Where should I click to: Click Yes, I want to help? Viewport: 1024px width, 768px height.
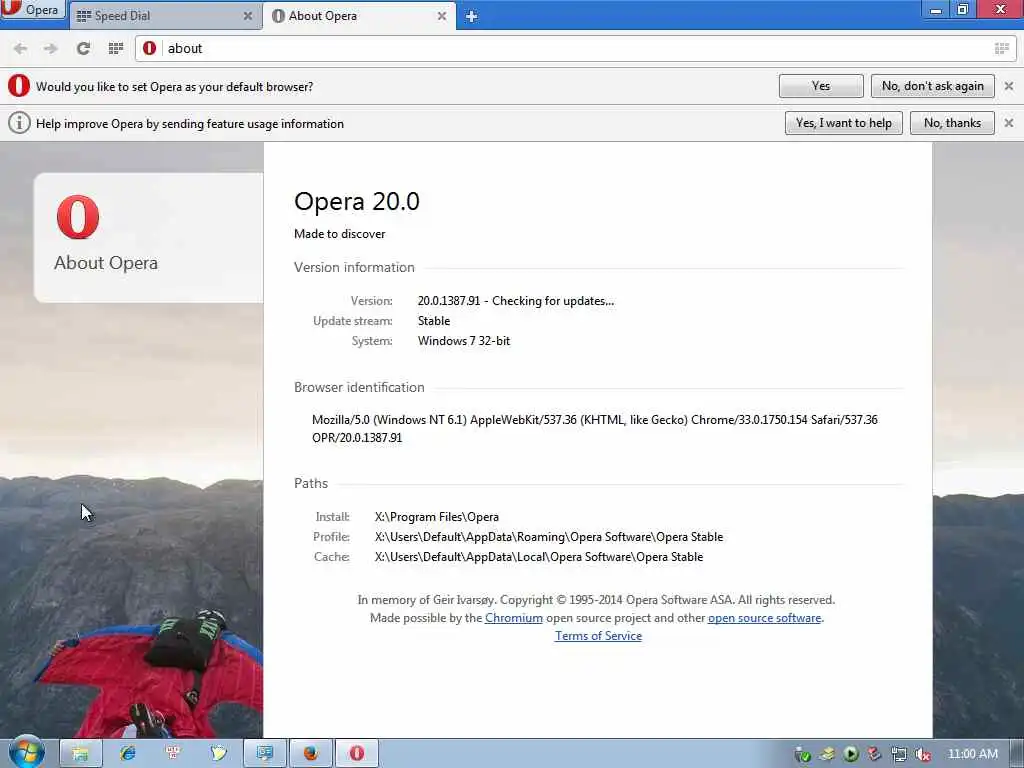tap(844, 123)
